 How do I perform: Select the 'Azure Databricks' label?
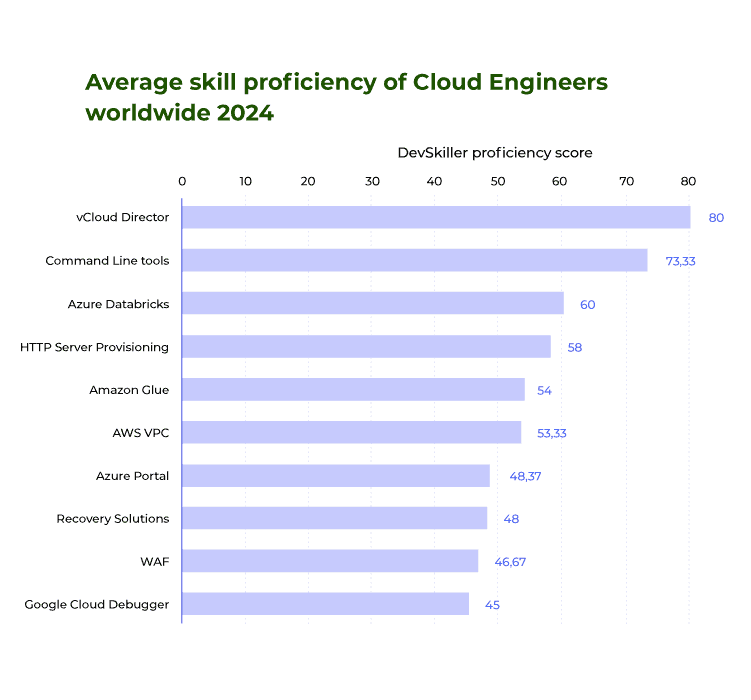(118, 304)
